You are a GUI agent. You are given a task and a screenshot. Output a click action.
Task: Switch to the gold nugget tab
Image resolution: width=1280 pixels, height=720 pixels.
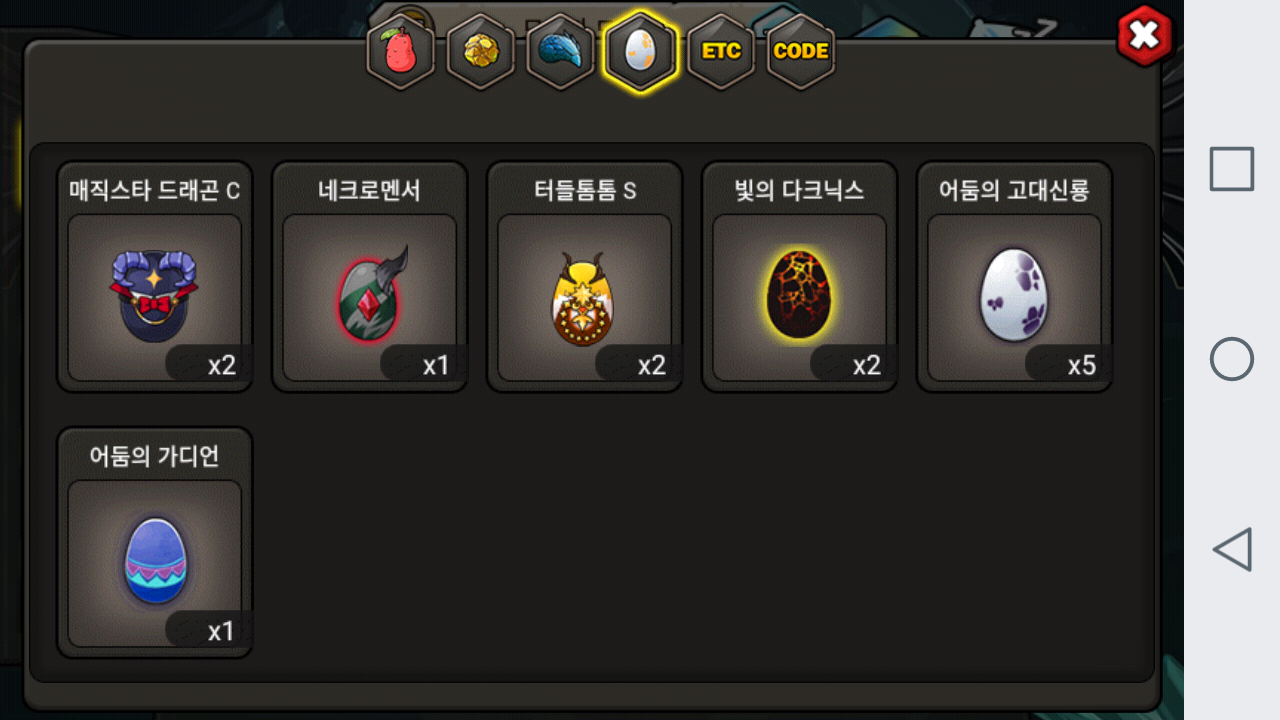click(481, 51)
